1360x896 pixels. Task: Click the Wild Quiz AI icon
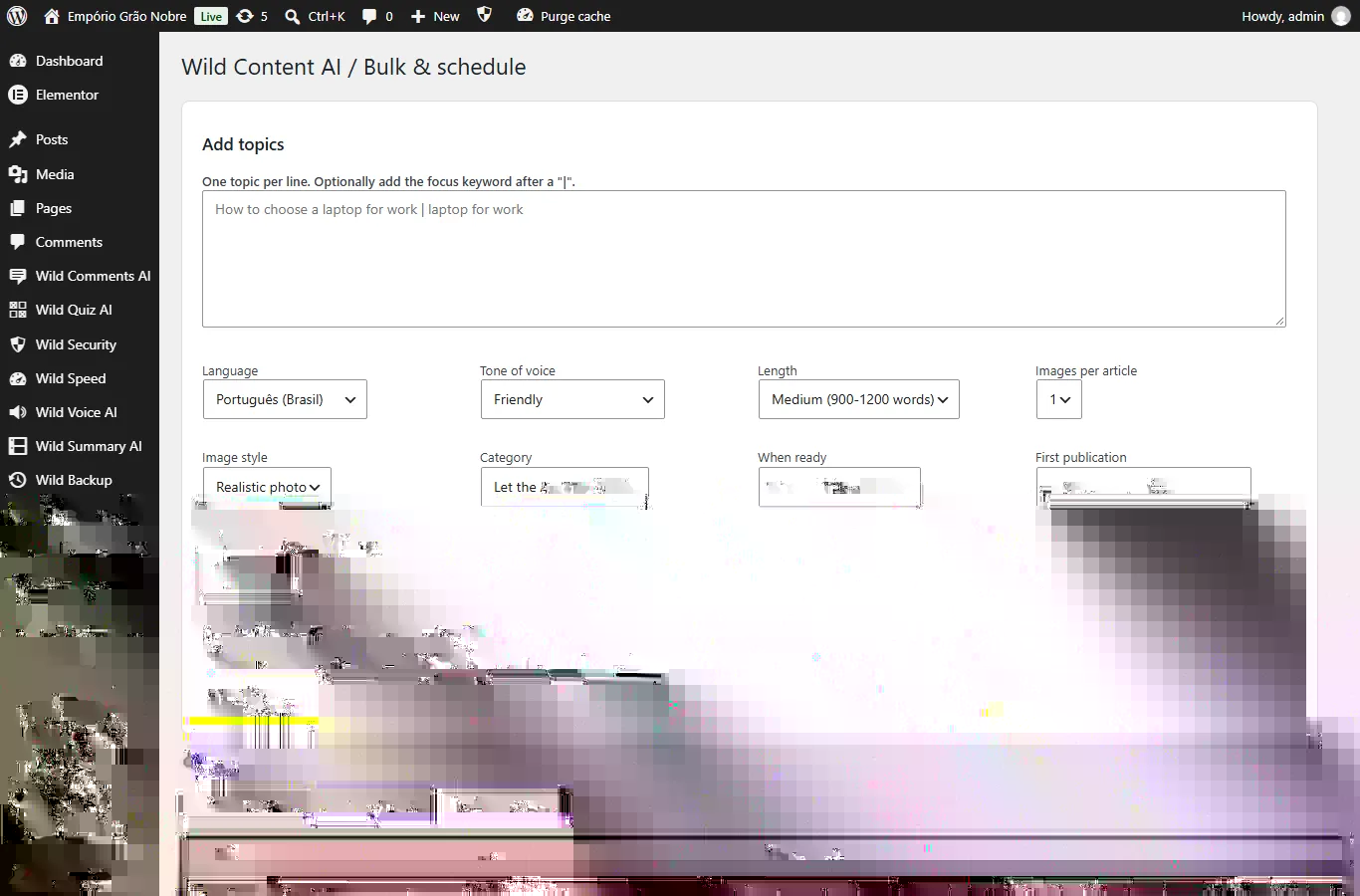17,310
